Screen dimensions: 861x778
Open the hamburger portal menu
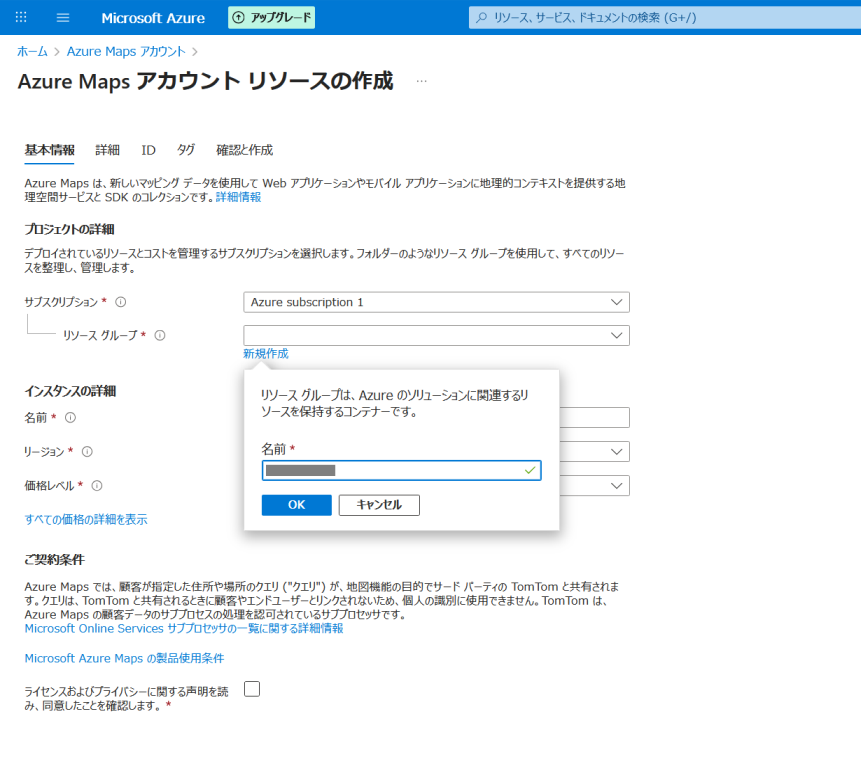(x=63, y=18)
